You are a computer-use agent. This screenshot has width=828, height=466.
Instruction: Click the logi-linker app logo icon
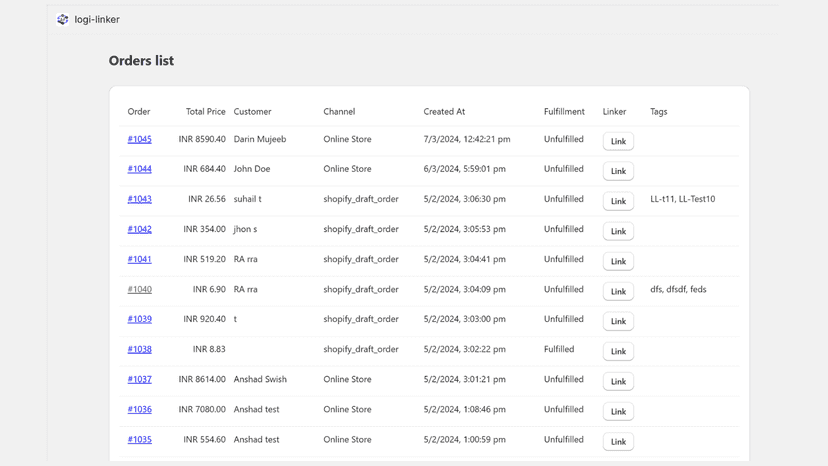[x=63, y=20]
